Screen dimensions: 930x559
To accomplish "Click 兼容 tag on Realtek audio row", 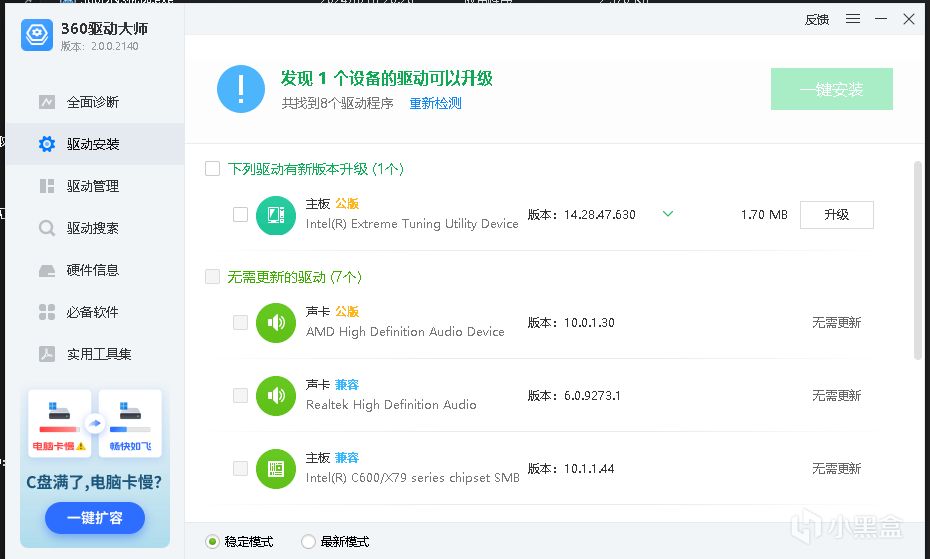I will [347, 385].
